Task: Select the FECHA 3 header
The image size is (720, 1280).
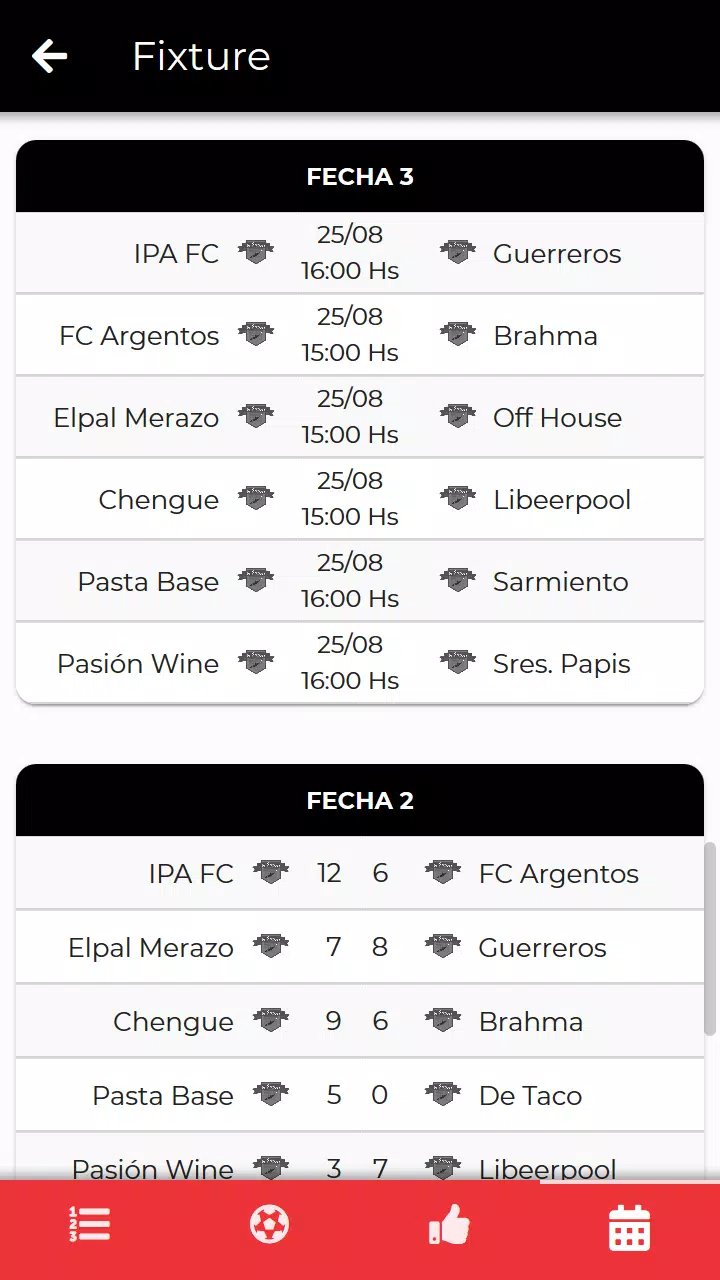Action: coord(360,177)
